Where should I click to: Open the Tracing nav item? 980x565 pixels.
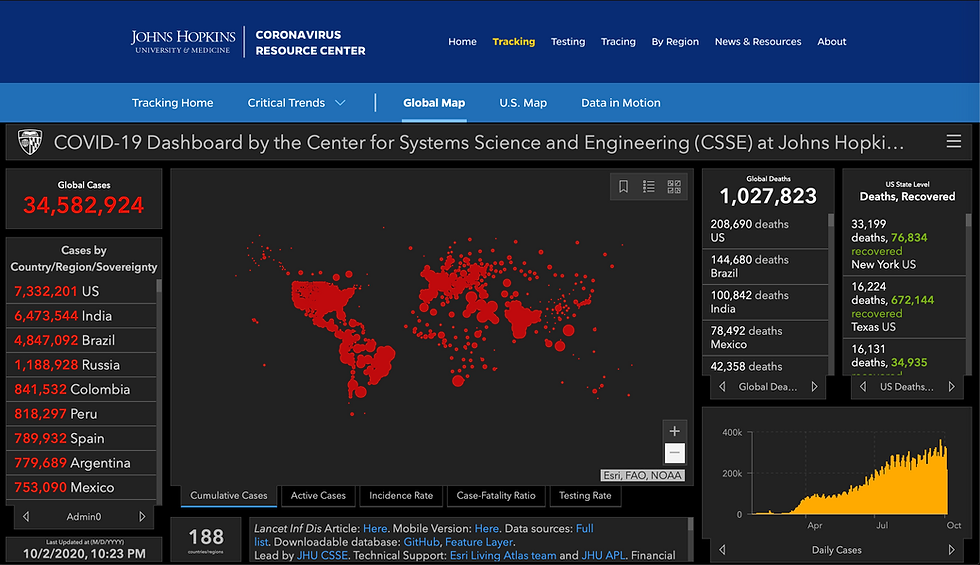click(618, 41)
